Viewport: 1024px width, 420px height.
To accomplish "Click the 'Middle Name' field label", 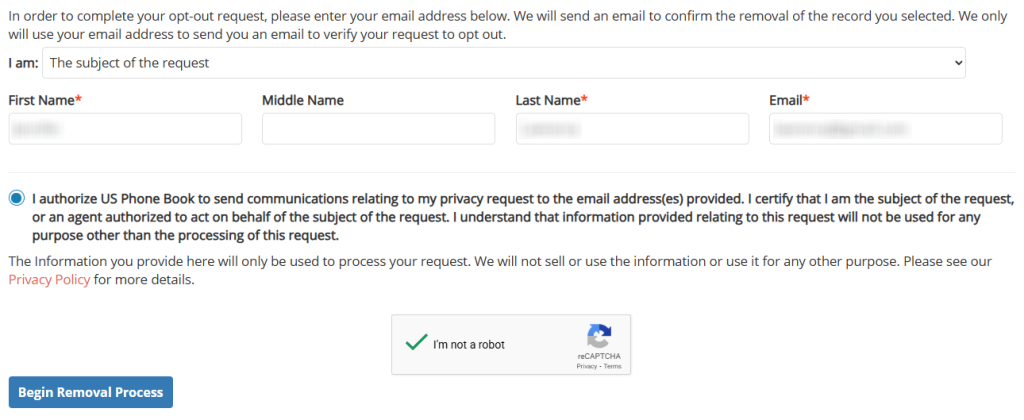I will tap(302, 100).
